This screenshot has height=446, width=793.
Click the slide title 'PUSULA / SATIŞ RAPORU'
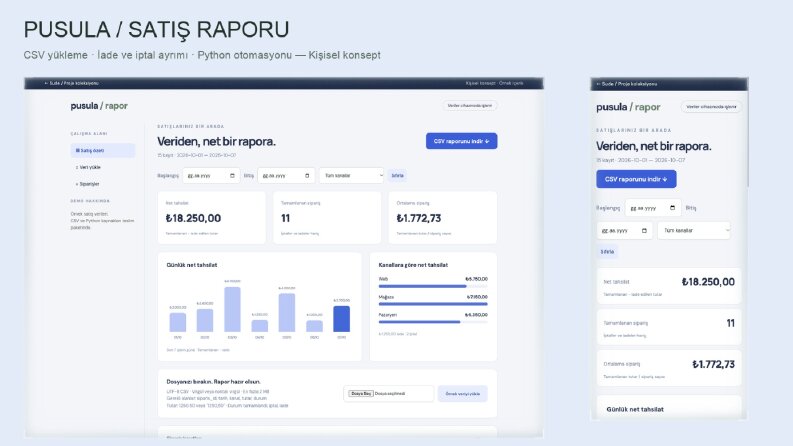click(x=156, y=29)
